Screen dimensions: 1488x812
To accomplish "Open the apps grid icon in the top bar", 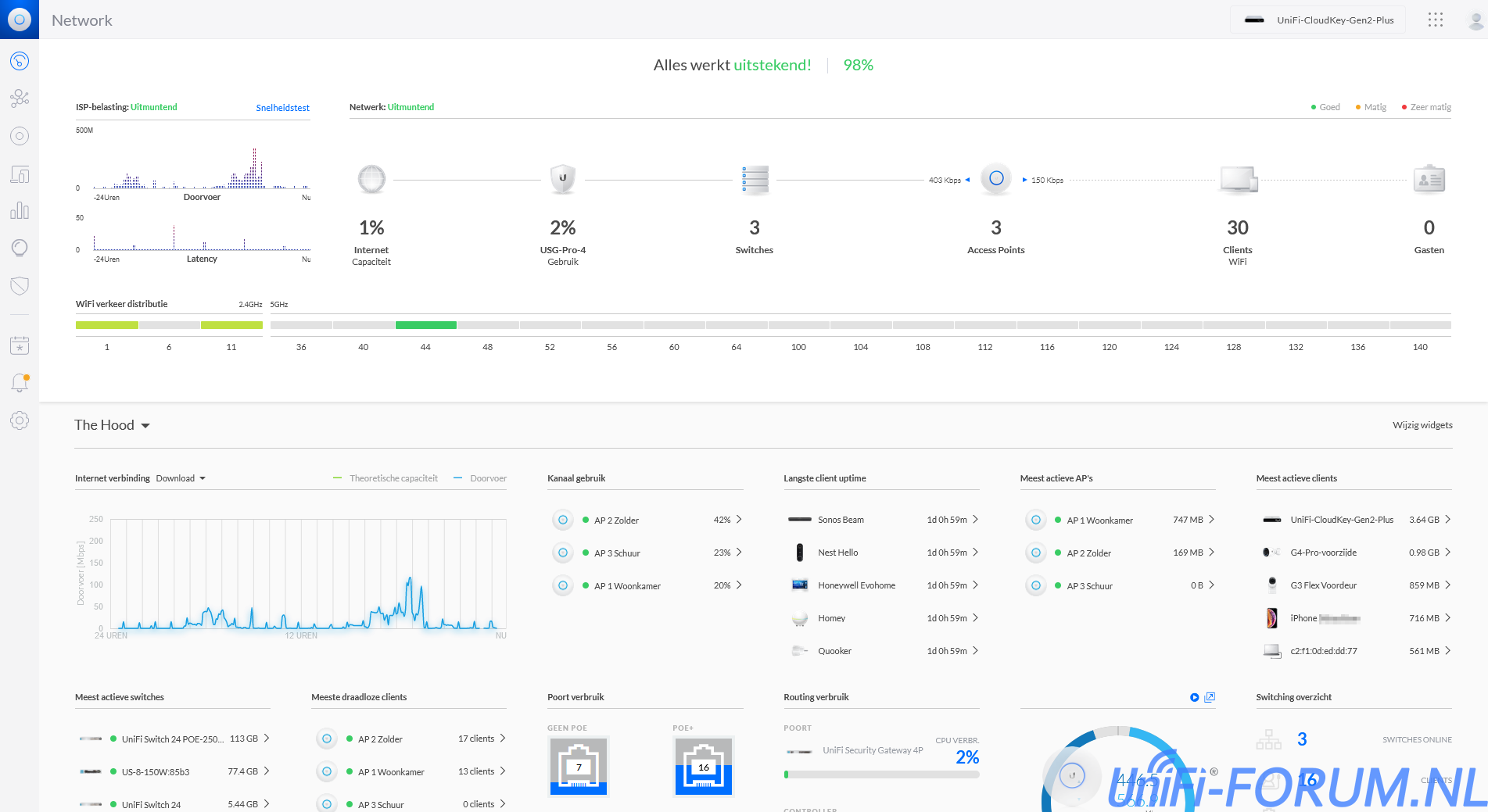I will [1435, 20].
